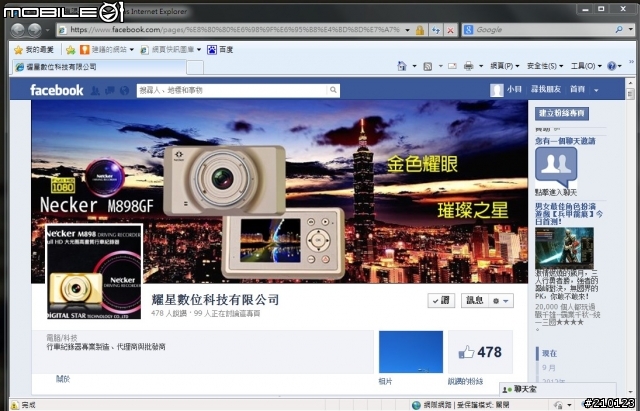
Task: Click the security lock icon in address bar
Action: pyautogui.click(x=420, y=30)
